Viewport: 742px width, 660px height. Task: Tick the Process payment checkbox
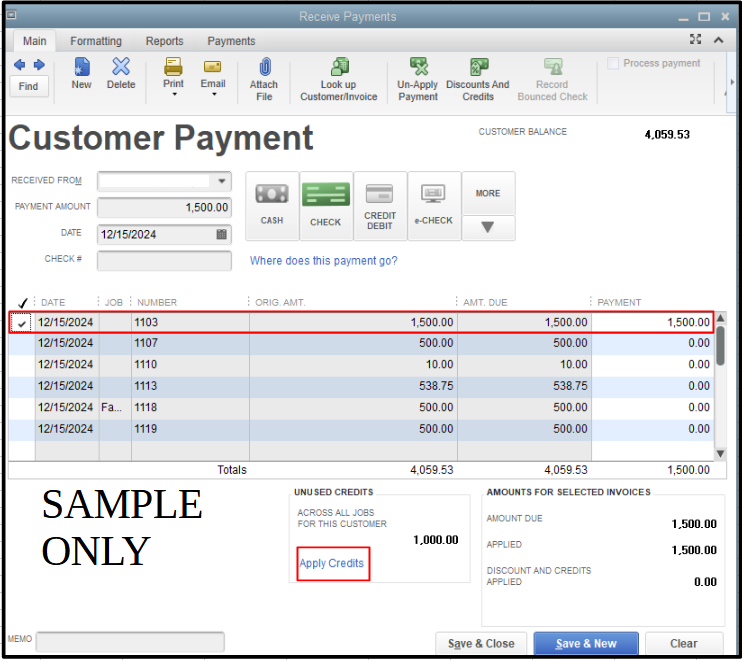613,64
